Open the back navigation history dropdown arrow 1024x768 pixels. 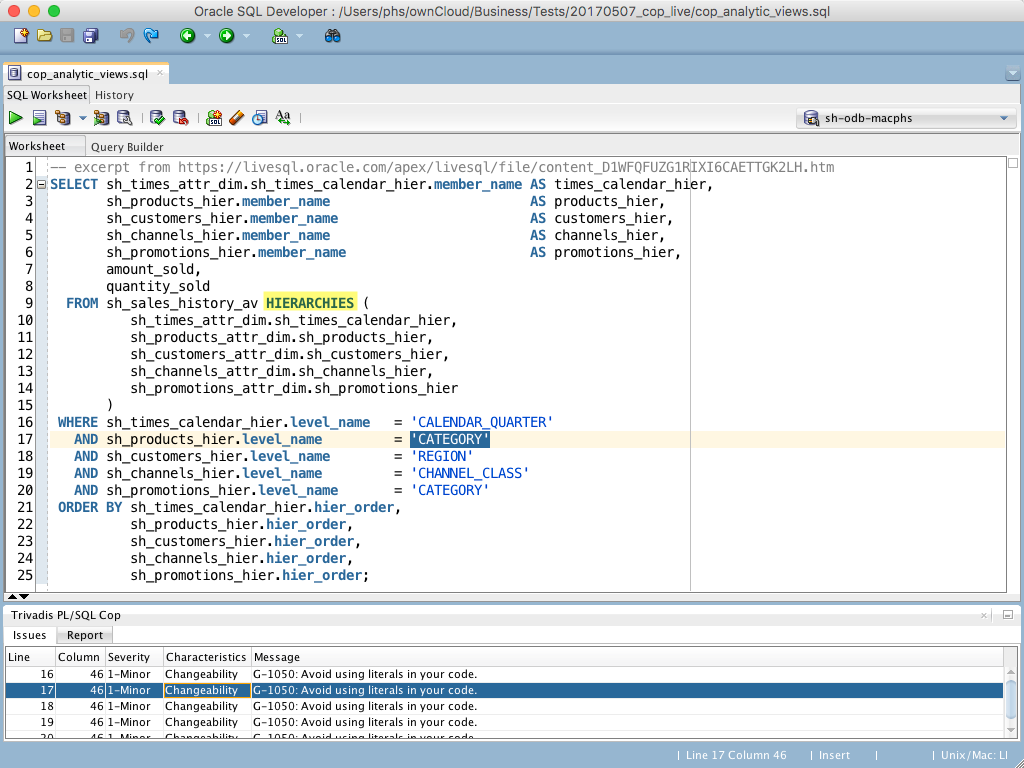[x=207, y=36]
